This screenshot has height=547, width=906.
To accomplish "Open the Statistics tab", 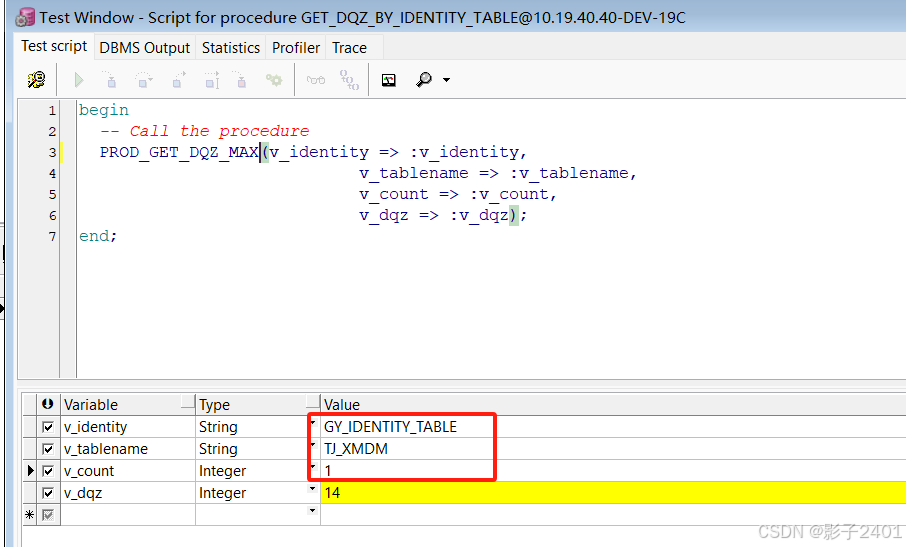I will pyautogui.click(x=231, y=48).
